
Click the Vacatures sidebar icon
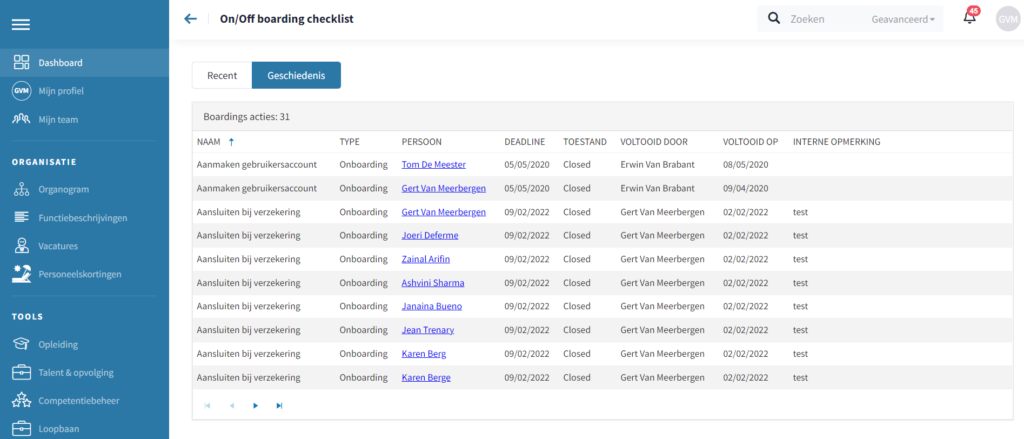21,245
